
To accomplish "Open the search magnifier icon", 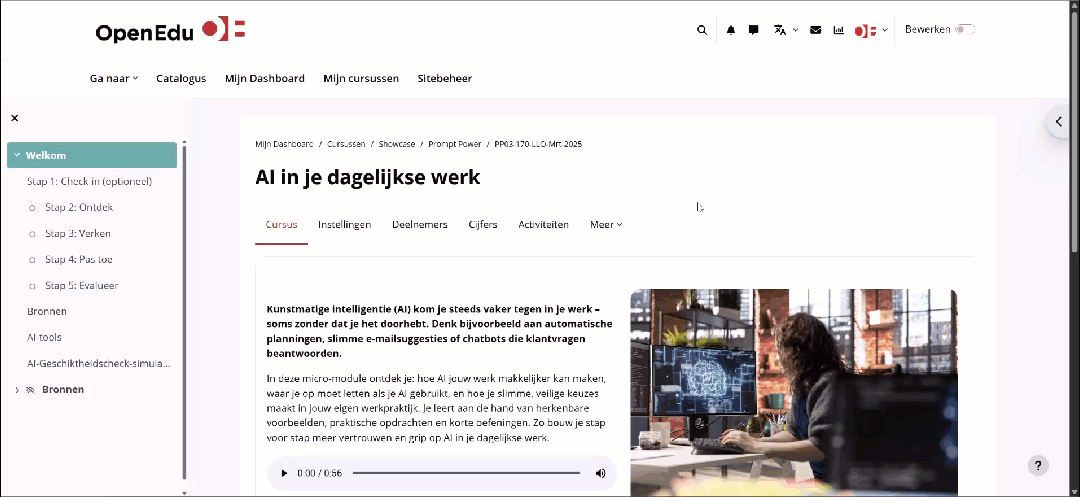I will tap(701, 30).
